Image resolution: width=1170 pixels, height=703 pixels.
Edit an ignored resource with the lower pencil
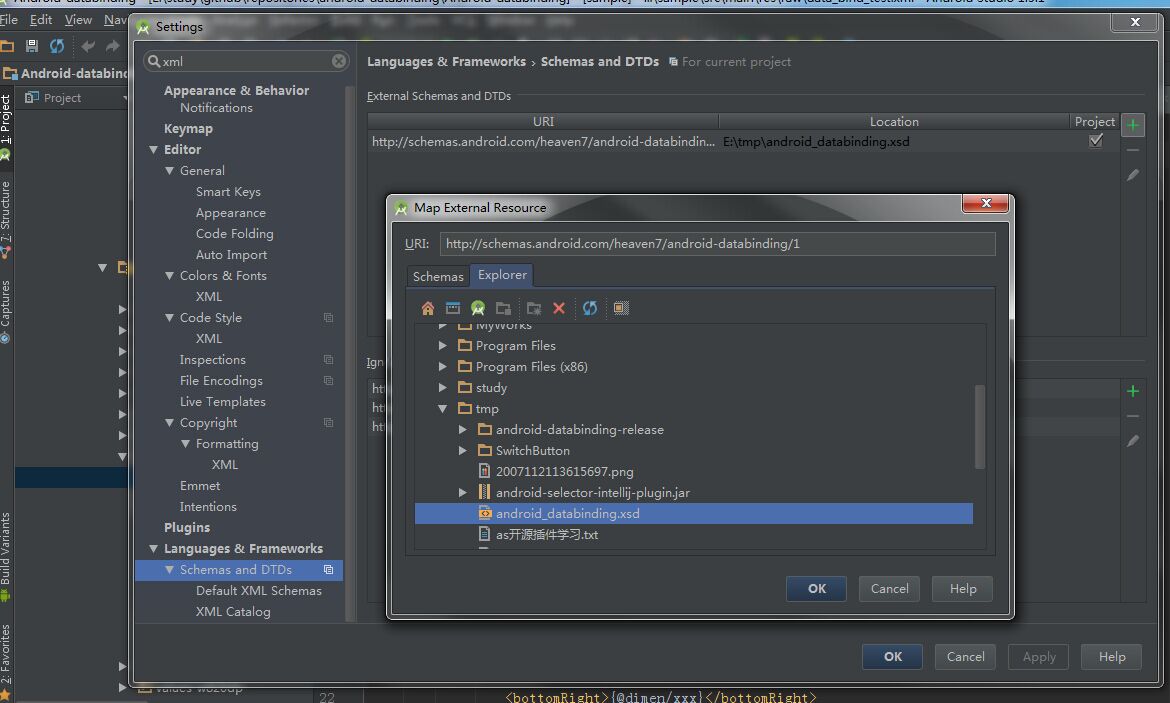(1133, 441)
